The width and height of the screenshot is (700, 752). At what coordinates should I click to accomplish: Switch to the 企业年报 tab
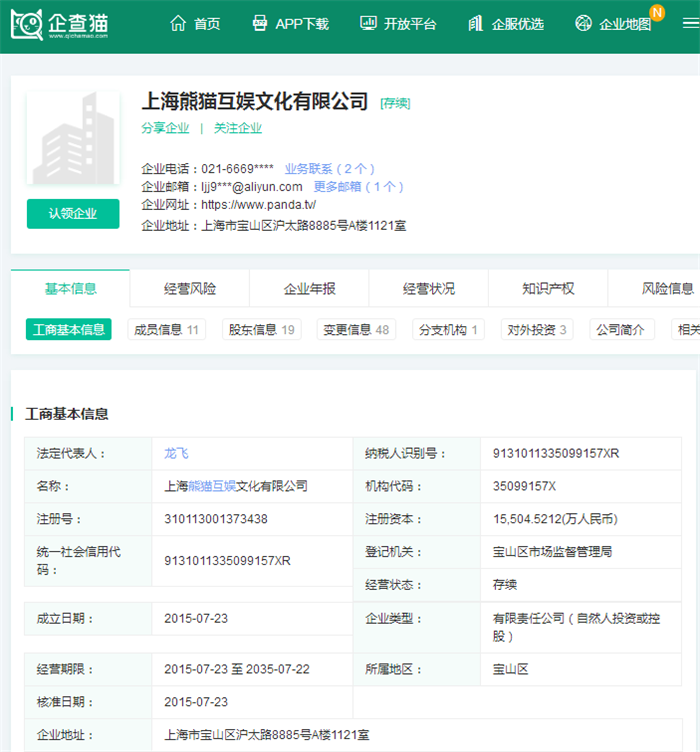pyautogui.click(x=309, y=288)
